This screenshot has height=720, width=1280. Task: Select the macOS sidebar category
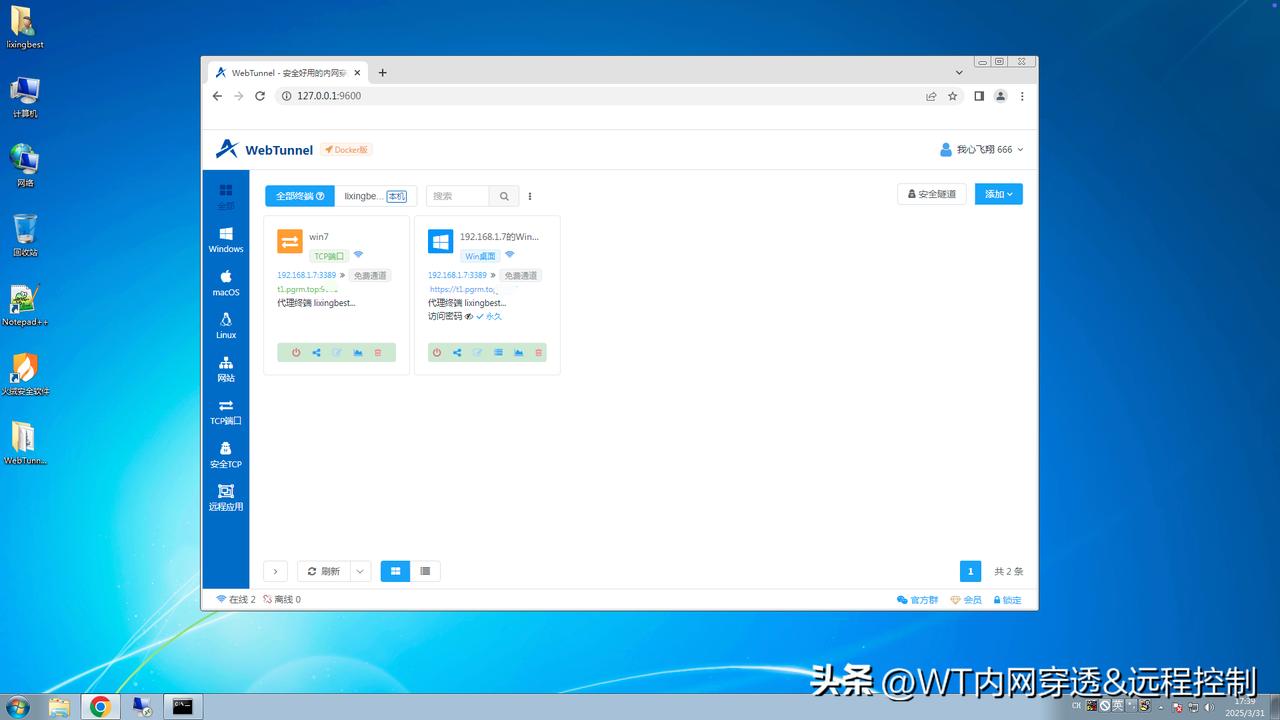click(x=226, y=283)
